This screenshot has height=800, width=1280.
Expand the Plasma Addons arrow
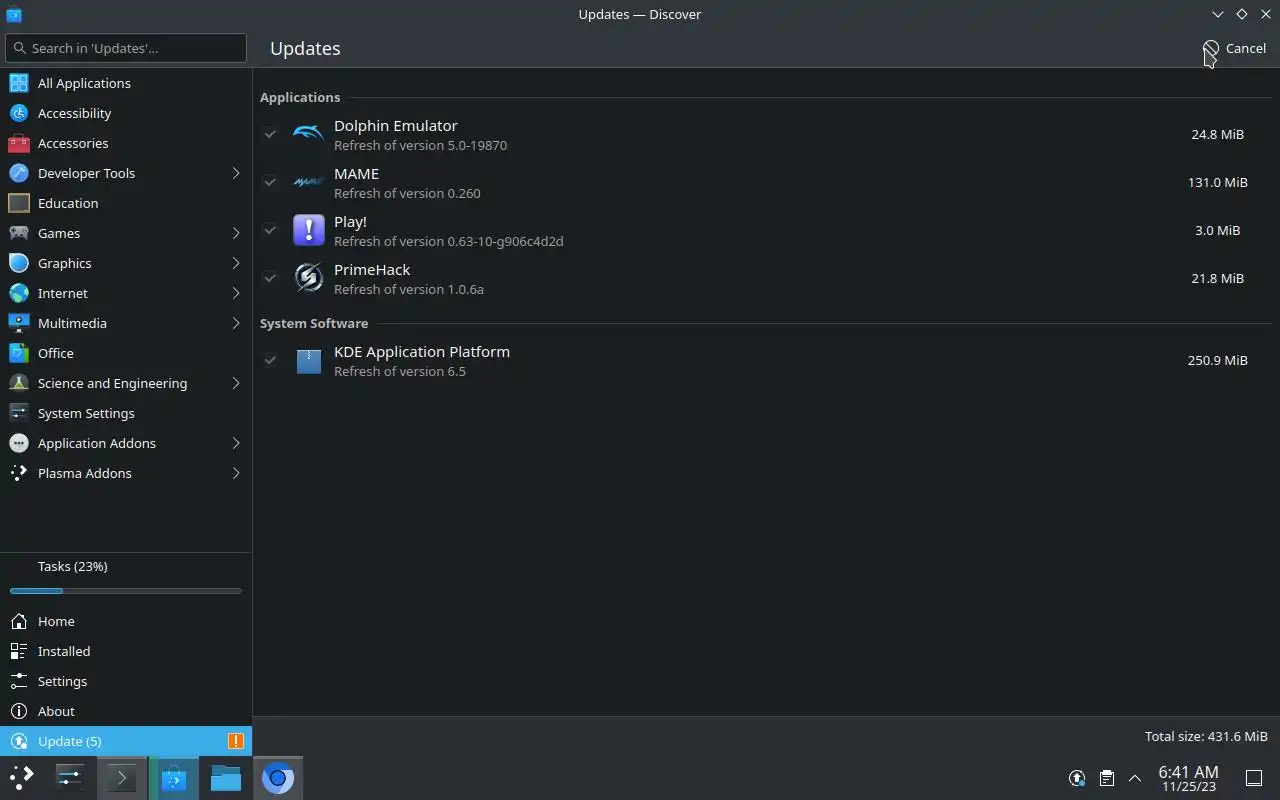click(x=236, y=473)
